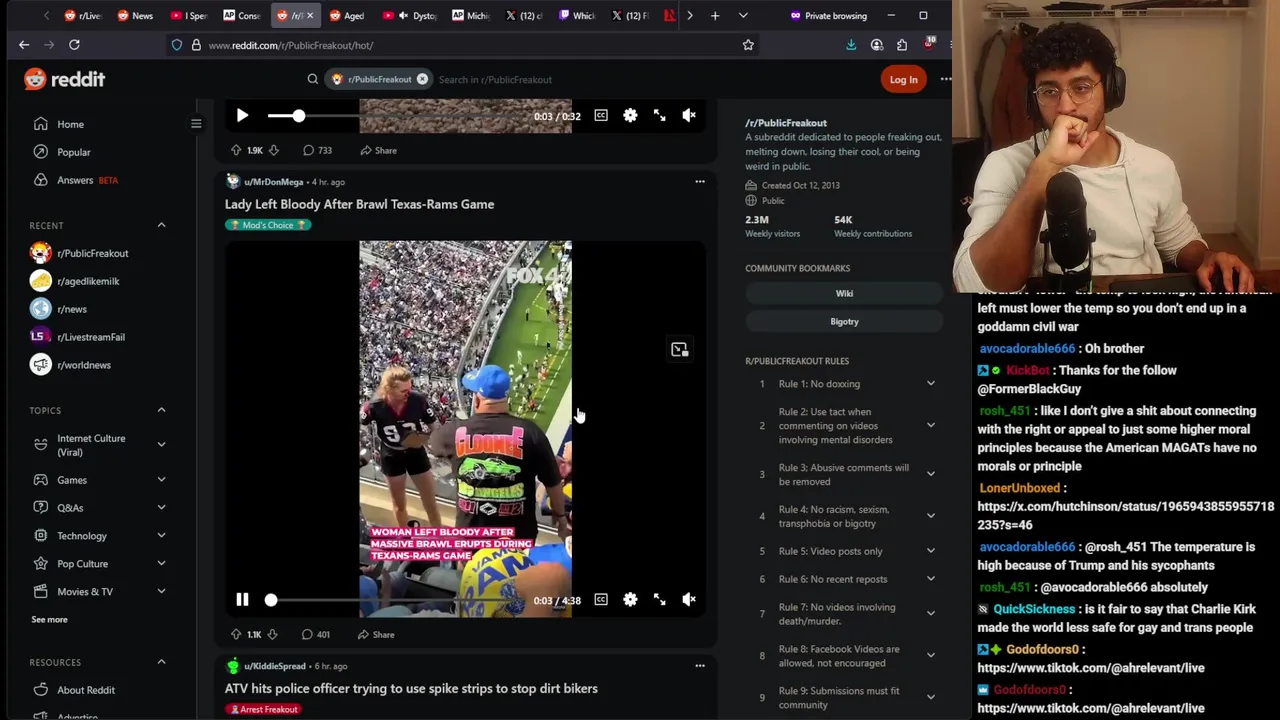Open the Bigotry community bookmark
Image resolution: width=1280 pixels, height=720 pixels.
pos(844,322)
